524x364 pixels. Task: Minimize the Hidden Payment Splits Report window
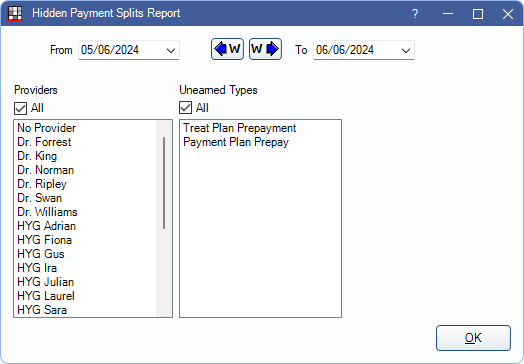[x=448, y=14]
